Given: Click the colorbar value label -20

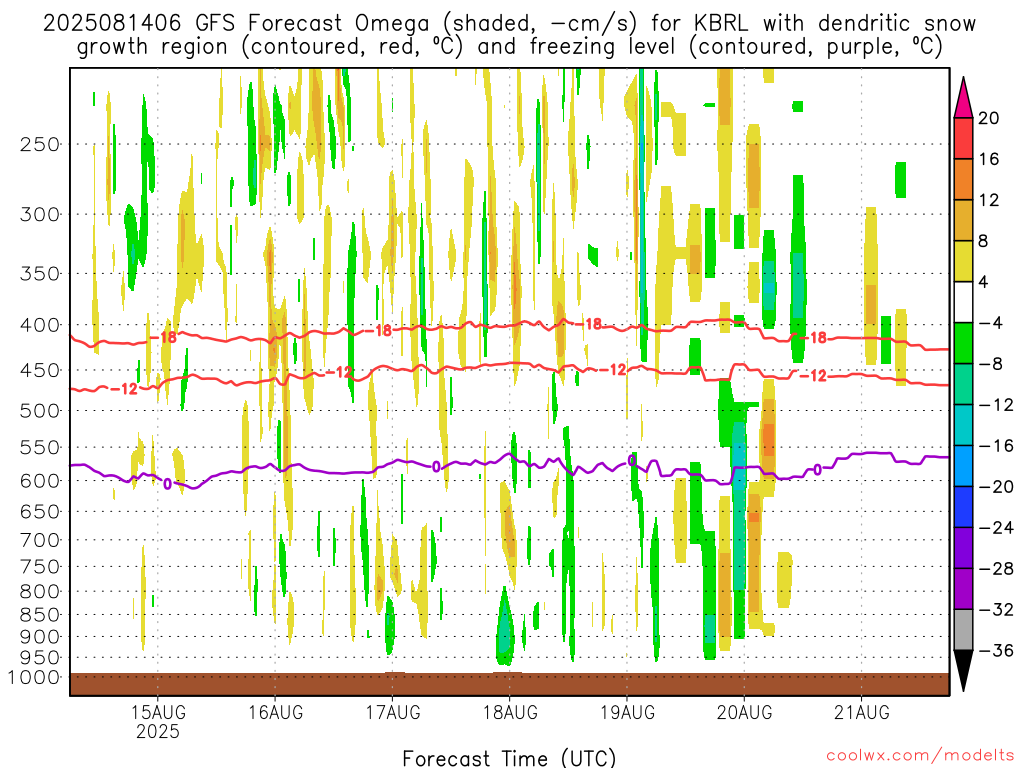Looking at the screenshot, I should 996,487.
